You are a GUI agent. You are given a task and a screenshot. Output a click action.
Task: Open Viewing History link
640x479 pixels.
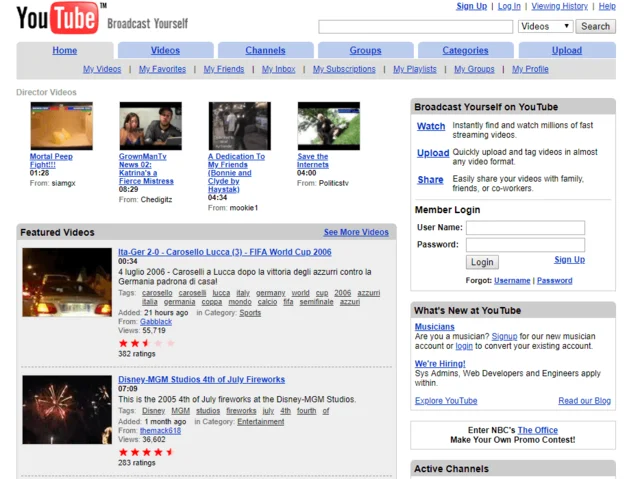[559, 6]
